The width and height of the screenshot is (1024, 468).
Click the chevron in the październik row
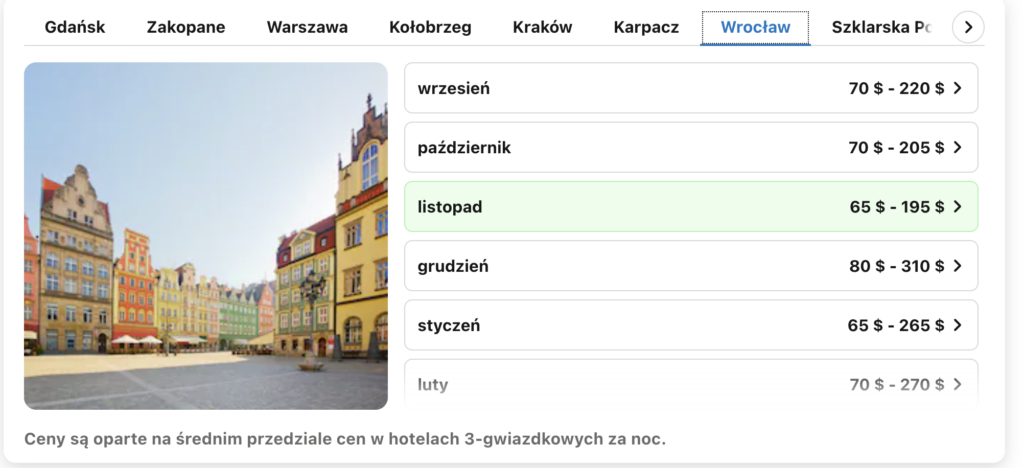[x=957, y=148]
